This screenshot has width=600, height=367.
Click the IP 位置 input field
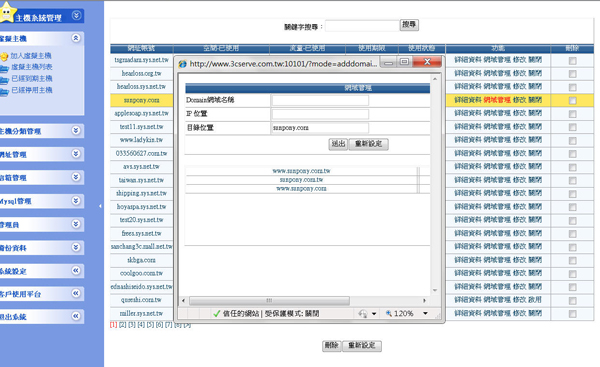click(320, 114)
